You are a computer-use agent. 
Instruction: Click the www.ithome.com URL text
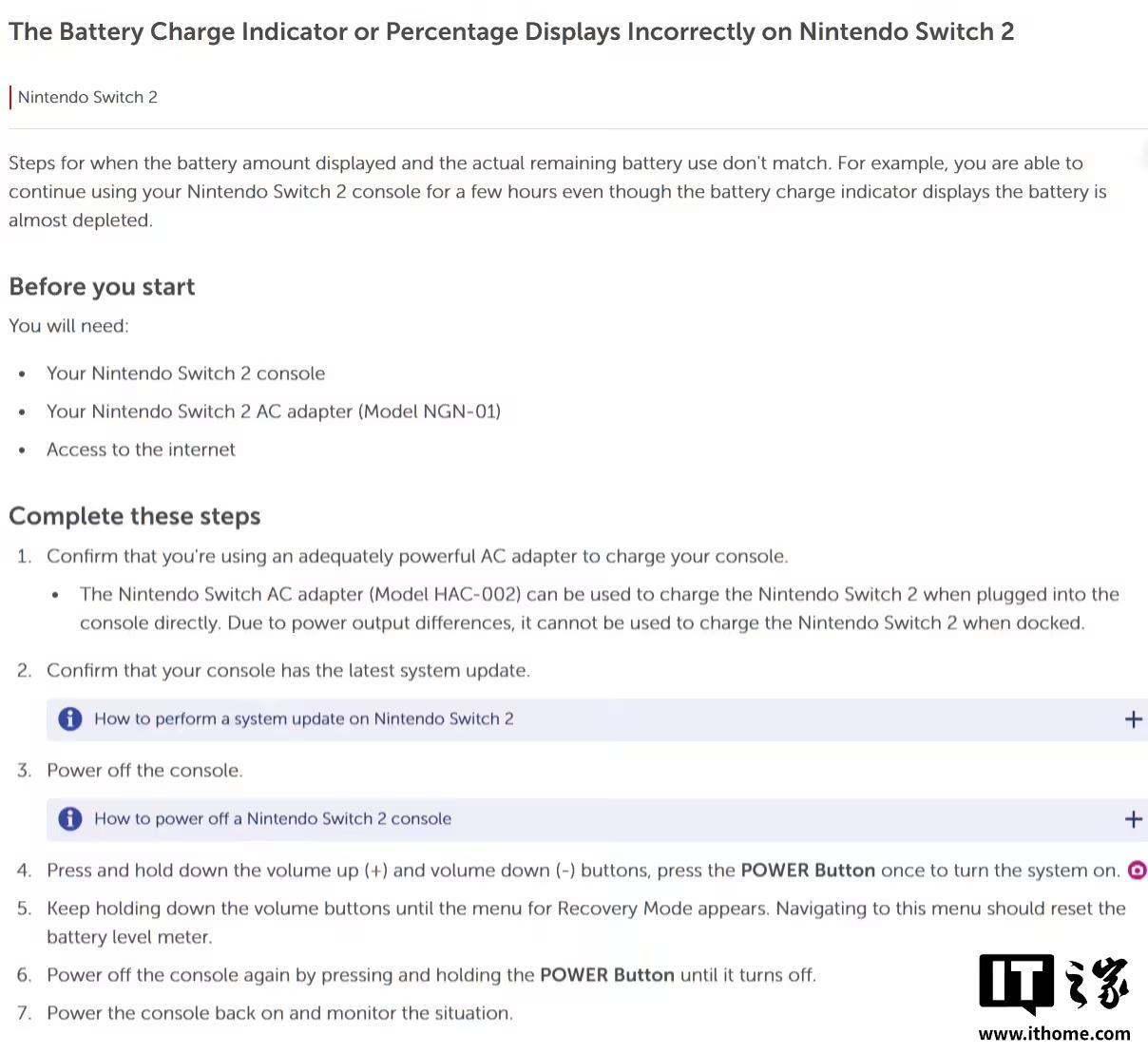1054,1034
